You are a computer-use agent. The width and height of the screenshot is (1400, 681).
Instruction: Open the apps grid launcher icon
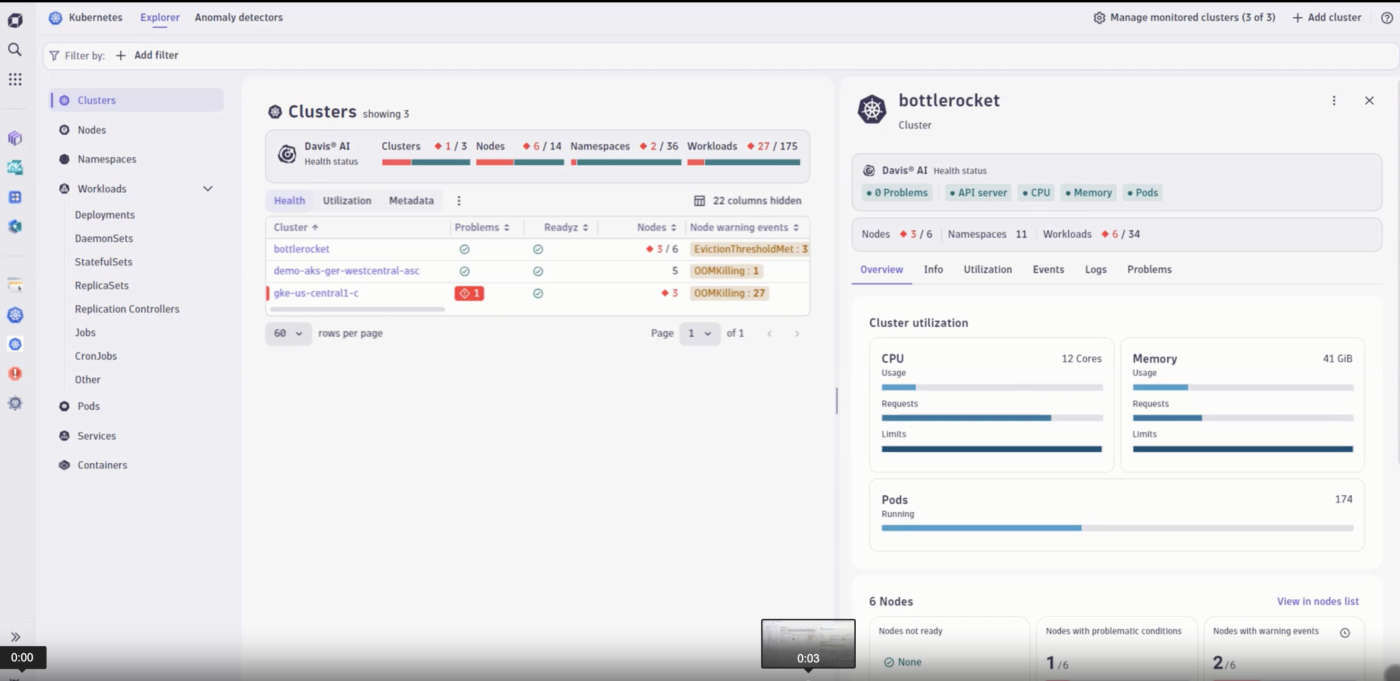15,79
